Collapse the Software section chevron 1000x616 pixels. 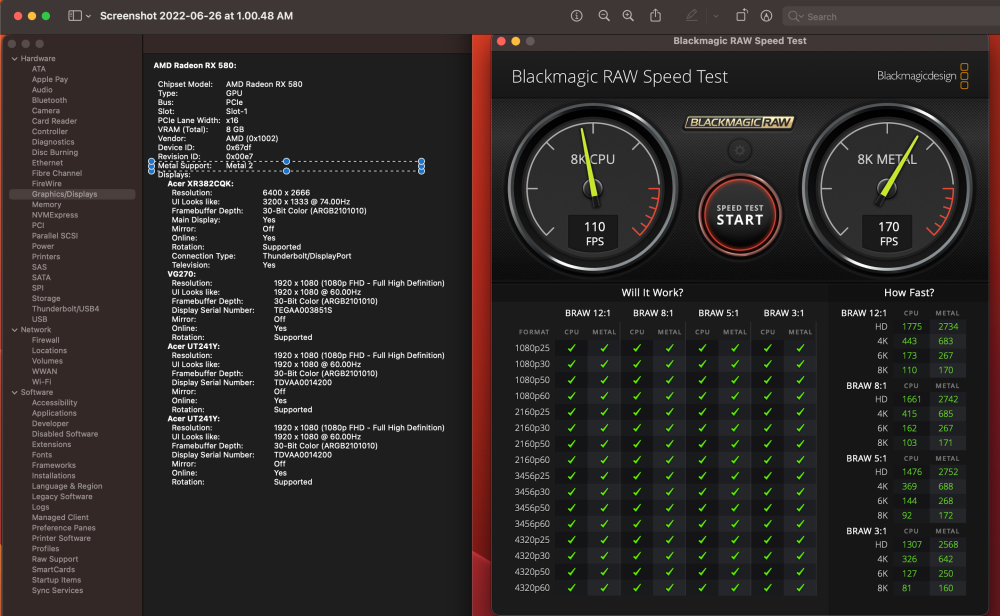coord(15,392)
